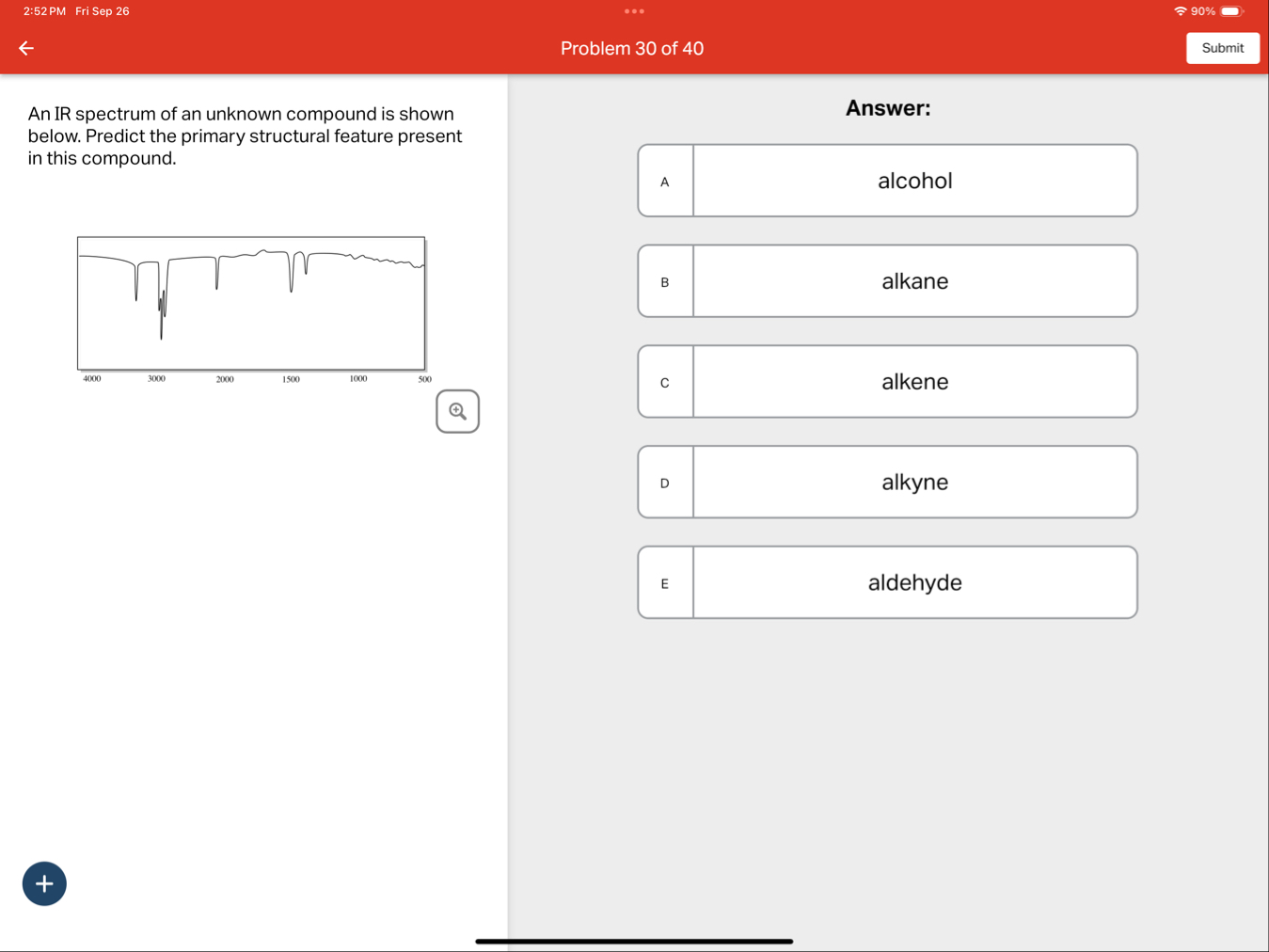This screenshot has width=1269, height=952.
Task: Tap the IR spectrum question text
Action: (245, 135)
